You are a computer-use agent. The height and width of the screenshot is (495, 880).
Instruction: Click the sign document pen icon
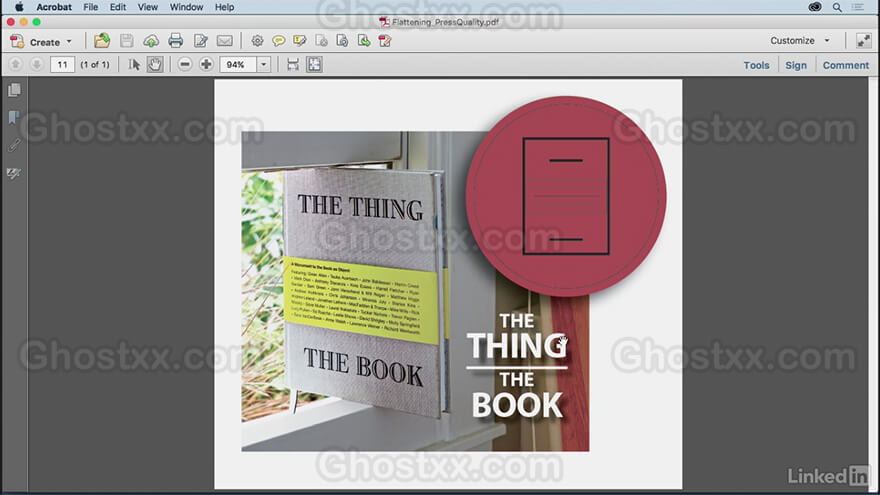pos(385,41)
